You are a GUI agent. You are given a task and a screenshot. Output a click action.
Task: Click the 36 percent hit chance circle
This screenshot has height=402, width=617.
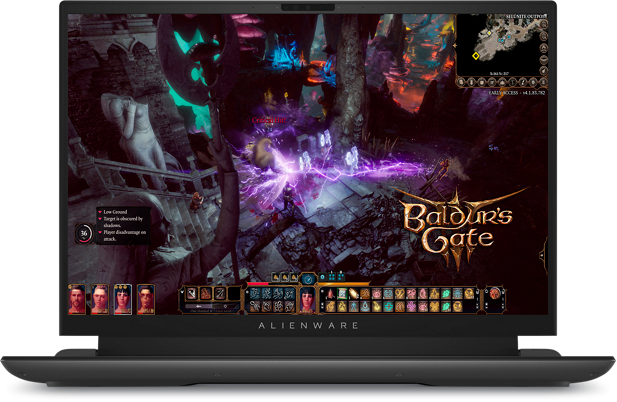point(85,233)
